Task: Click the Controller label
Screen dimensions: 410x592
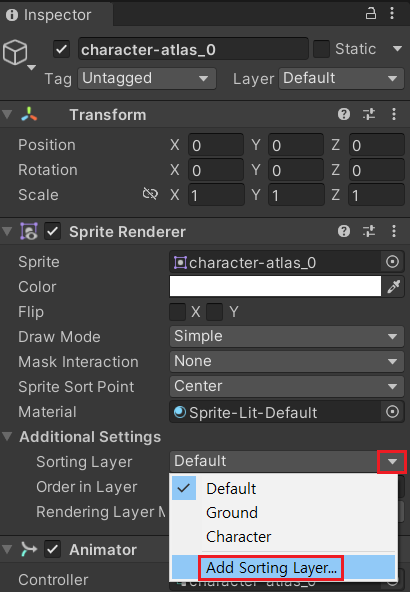Action: point(53,580)
